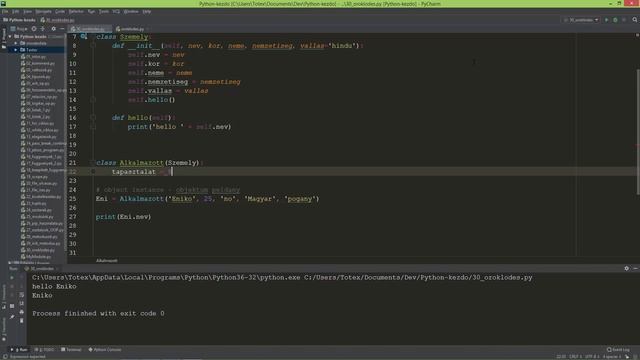Toggle the Favorites side tool window stripe
This screenshot has width=640, height=360.
tap(4, 329)
